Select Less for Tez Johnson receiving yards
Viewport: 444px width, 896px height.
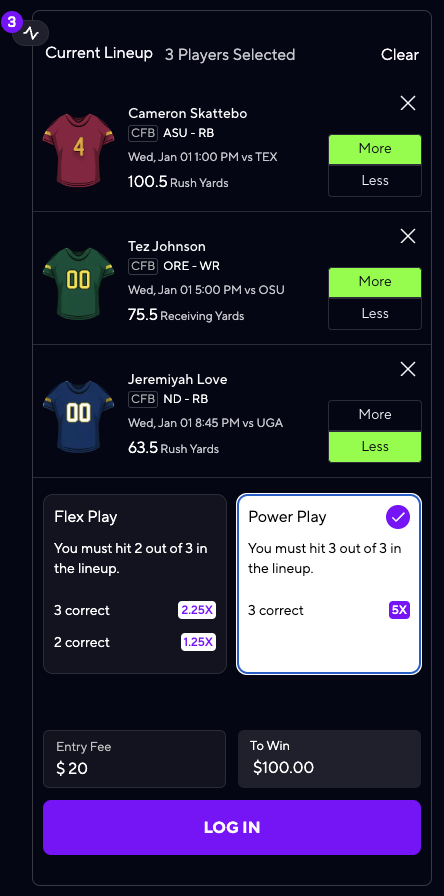click(375, 314)
